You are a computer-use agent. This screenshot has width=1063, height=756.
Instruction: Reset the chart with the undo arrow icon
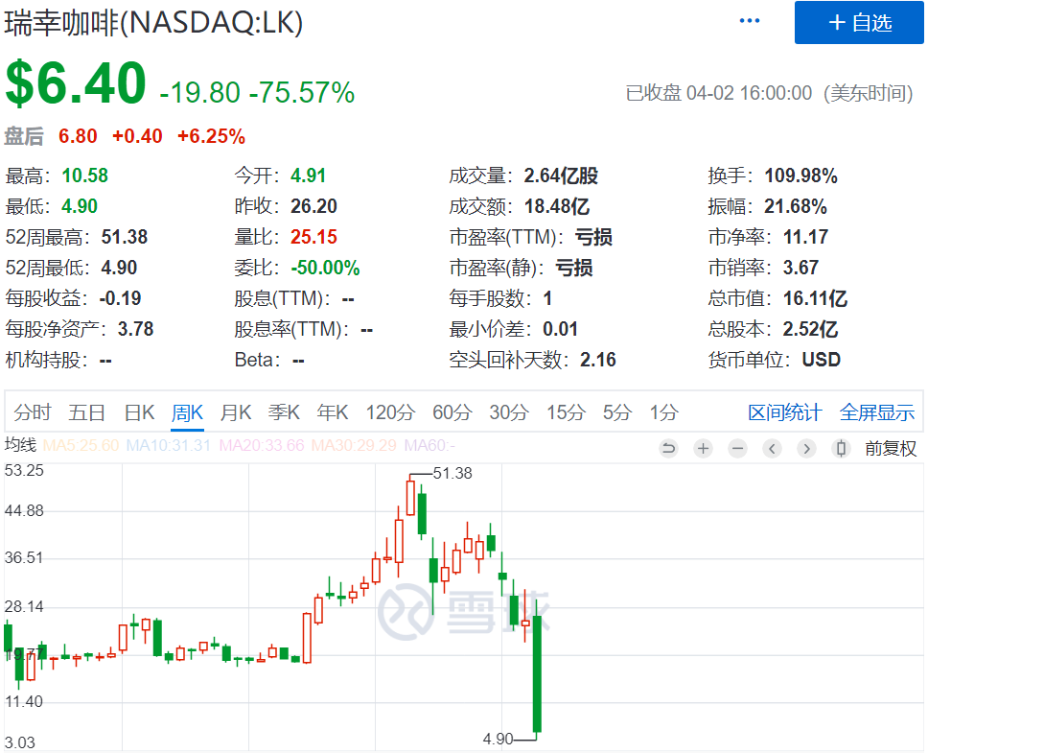pos(668,448)
